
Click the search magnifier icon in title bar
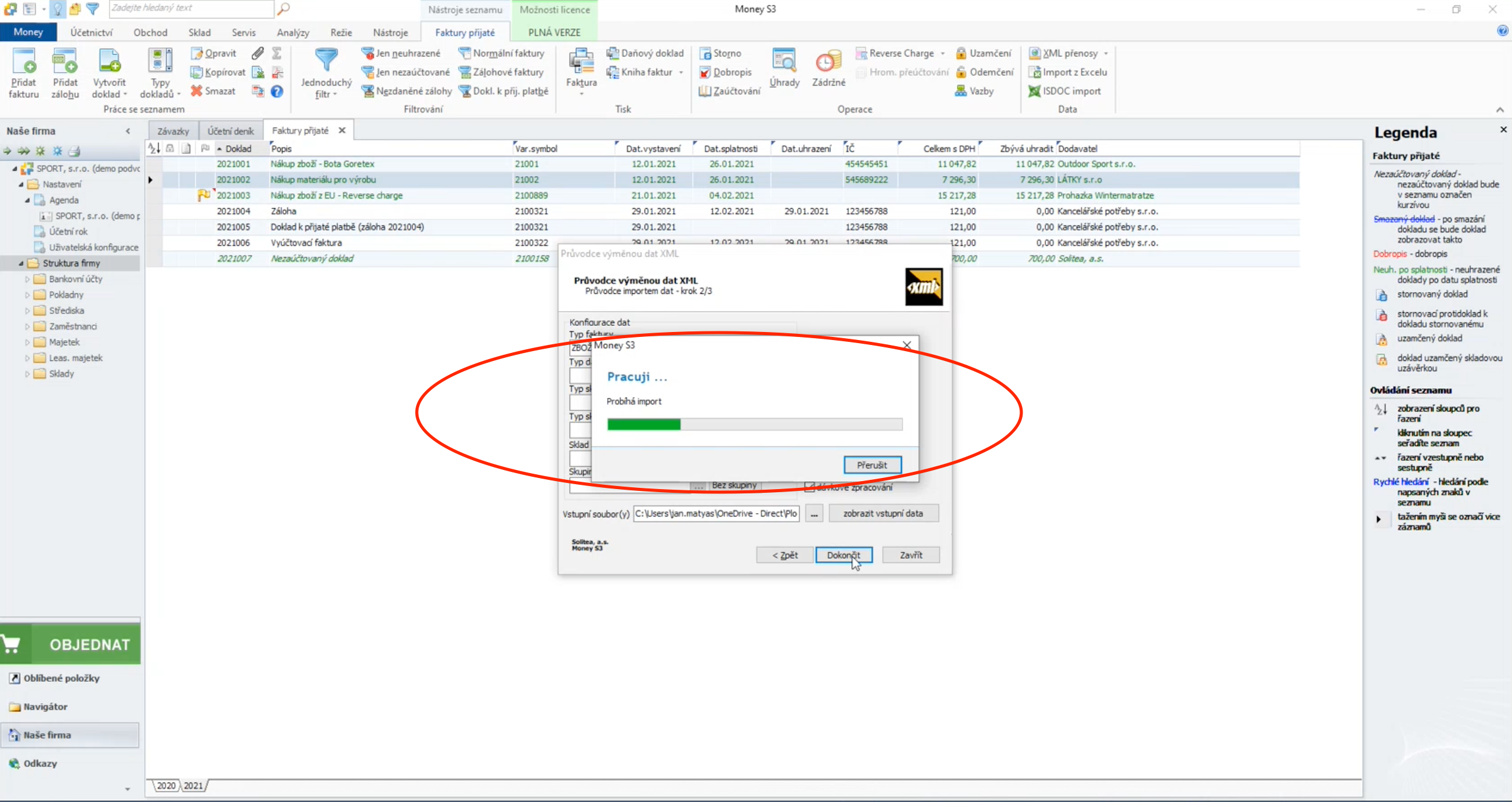click(284, 9)
